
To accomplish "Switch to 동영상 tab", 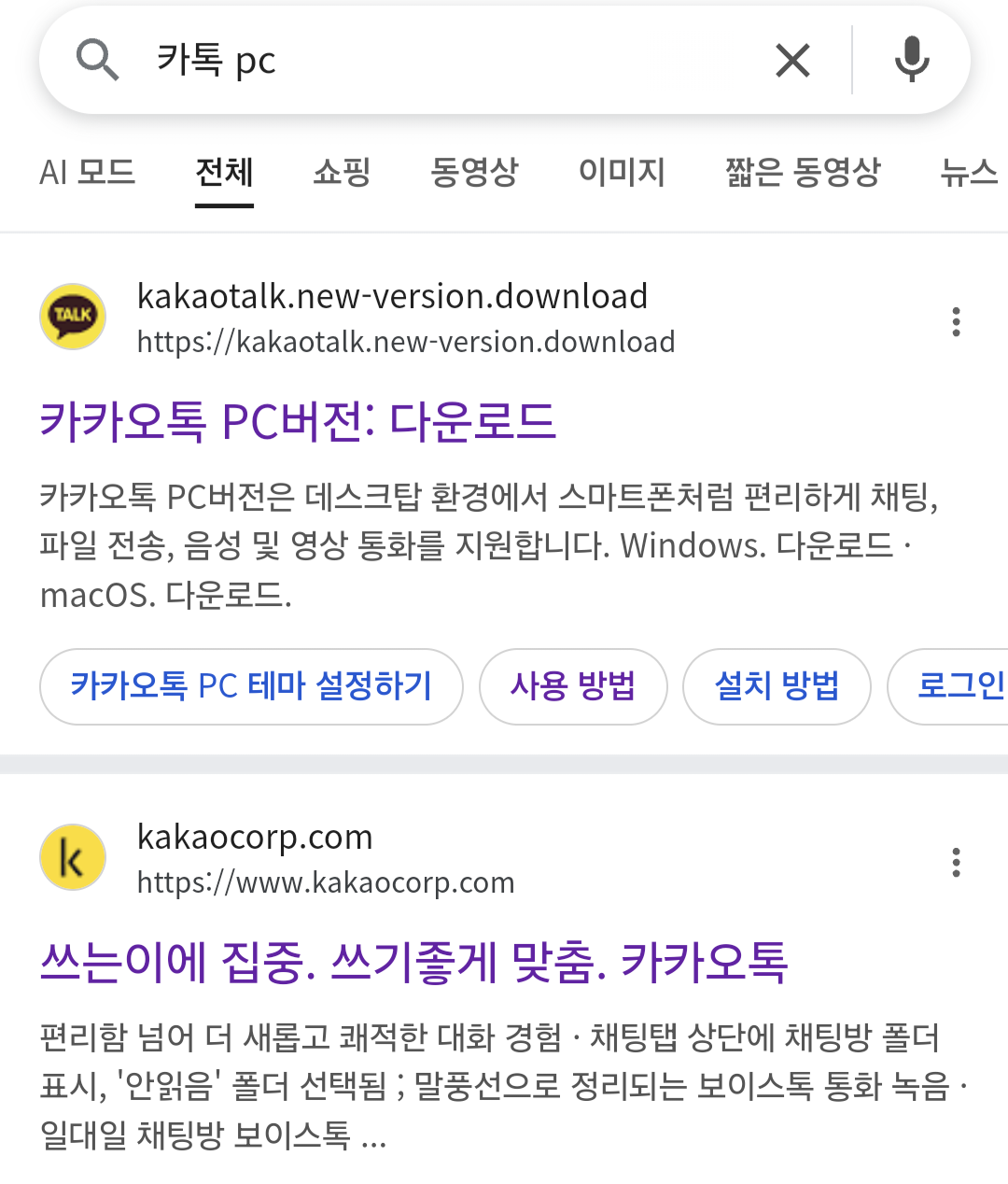I will click(474, 172).
